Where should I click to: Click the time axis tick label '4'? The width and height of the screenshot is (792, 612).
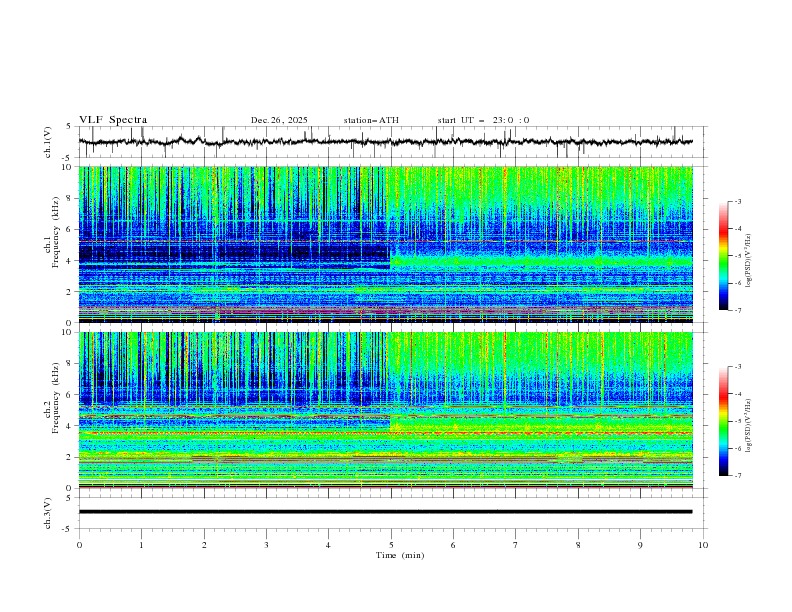pos(329,545)
